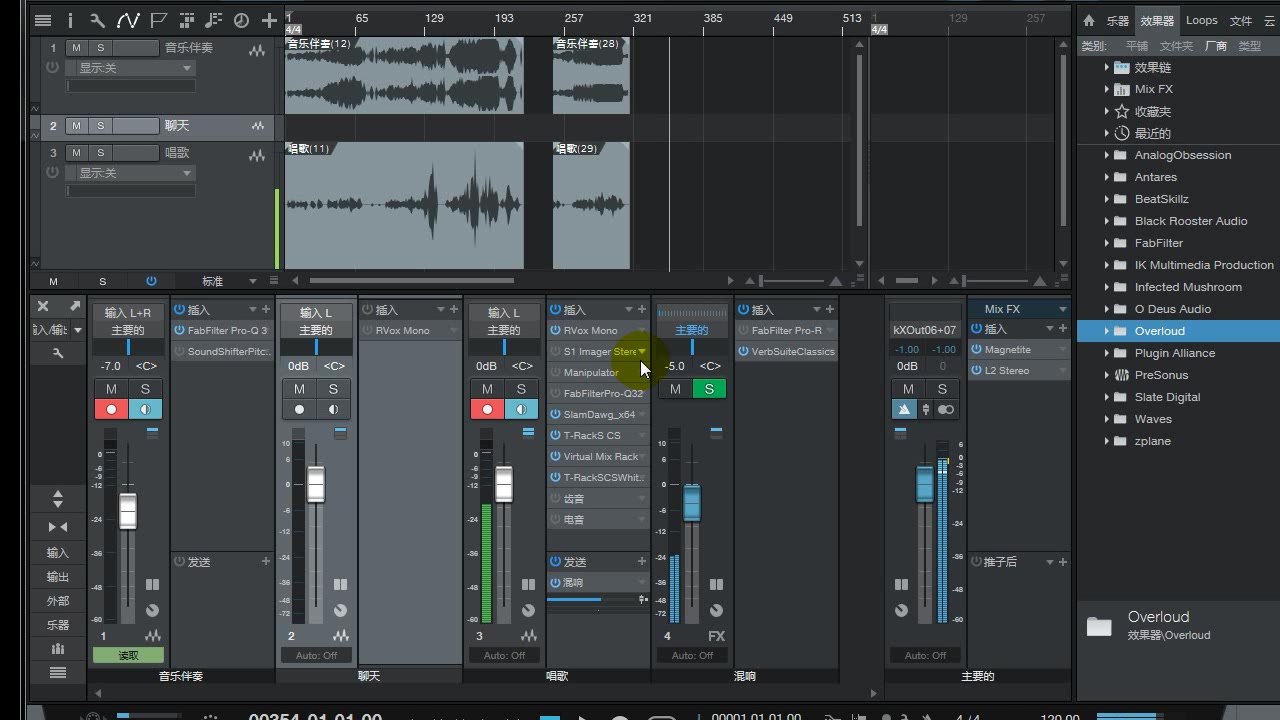Open the Mix FX dropdown

(x=1018, y=309)
